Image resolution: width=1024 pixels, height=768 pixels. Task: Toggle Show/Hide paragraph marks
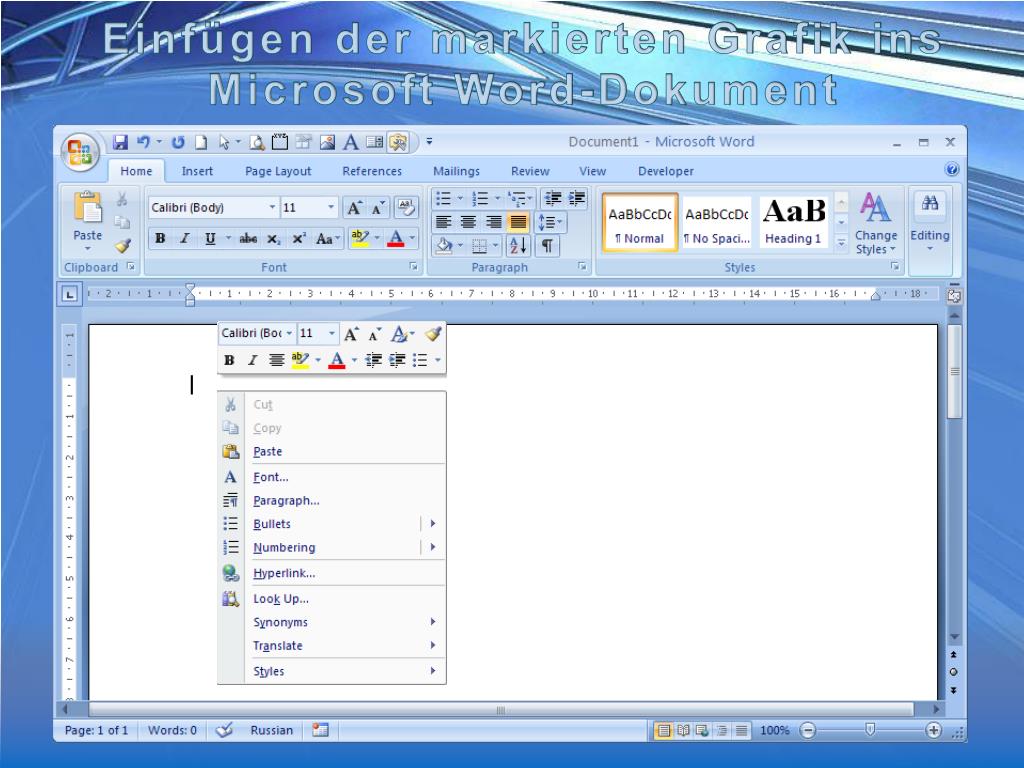click(547, 246)
